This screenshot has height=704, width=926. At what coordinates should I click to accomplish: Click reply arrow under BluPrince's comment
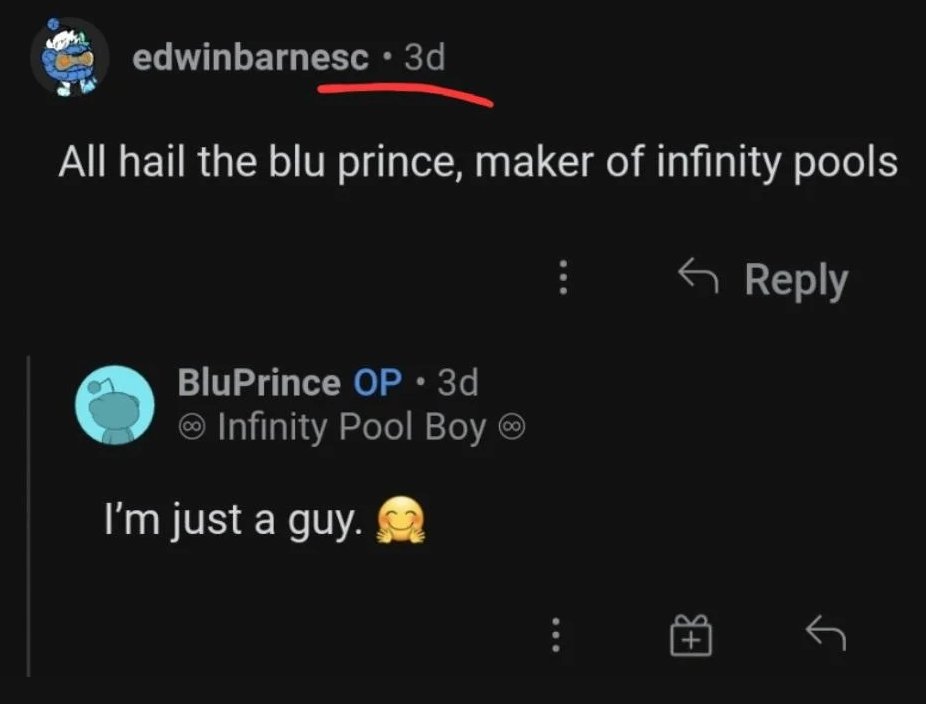click(x=825, y=632)
